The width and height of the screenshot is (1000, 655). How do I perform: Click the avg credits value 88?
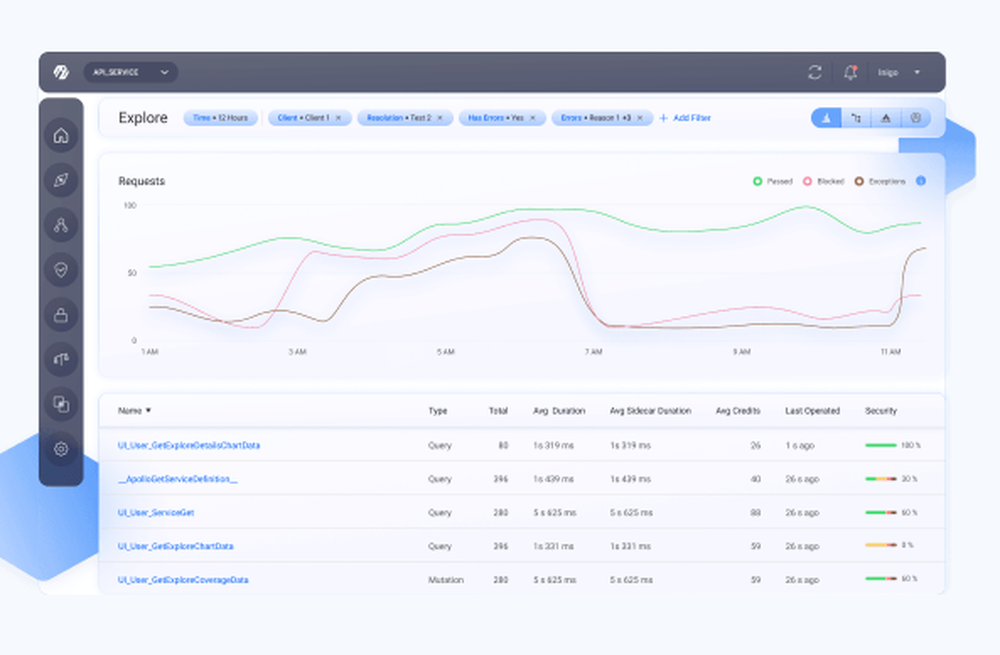click(x=756, y=513)
